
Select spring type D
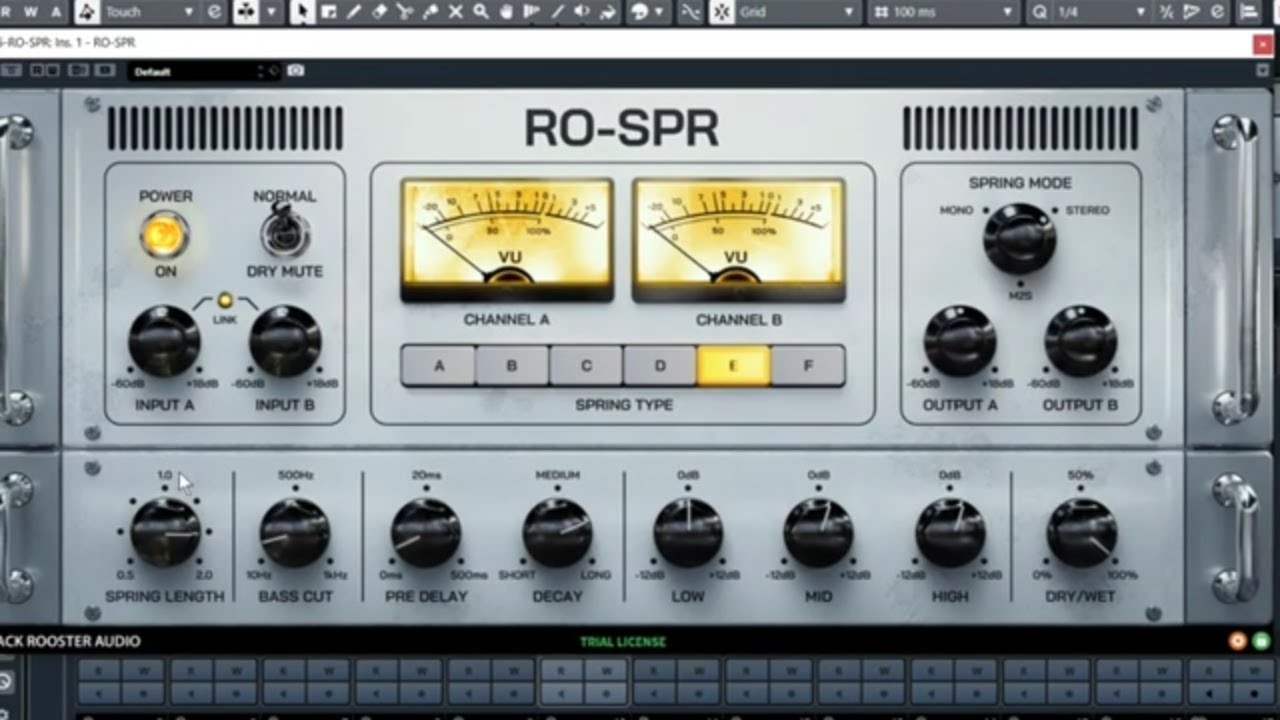pyautogui.click(x=660, y=366)
